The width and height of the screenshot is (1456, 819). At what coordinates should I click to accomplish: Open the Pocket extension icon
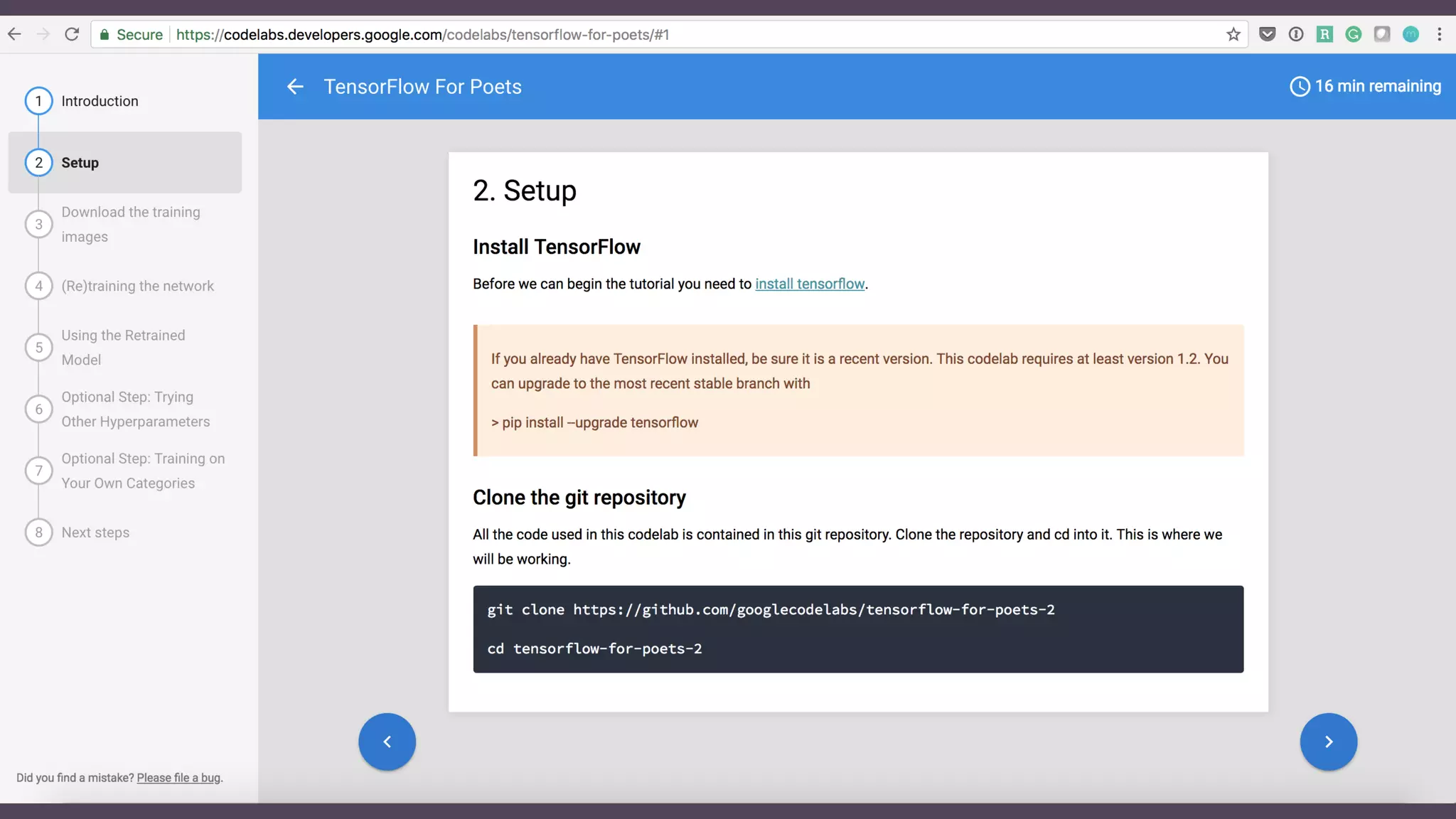[x=1267, y=34]
